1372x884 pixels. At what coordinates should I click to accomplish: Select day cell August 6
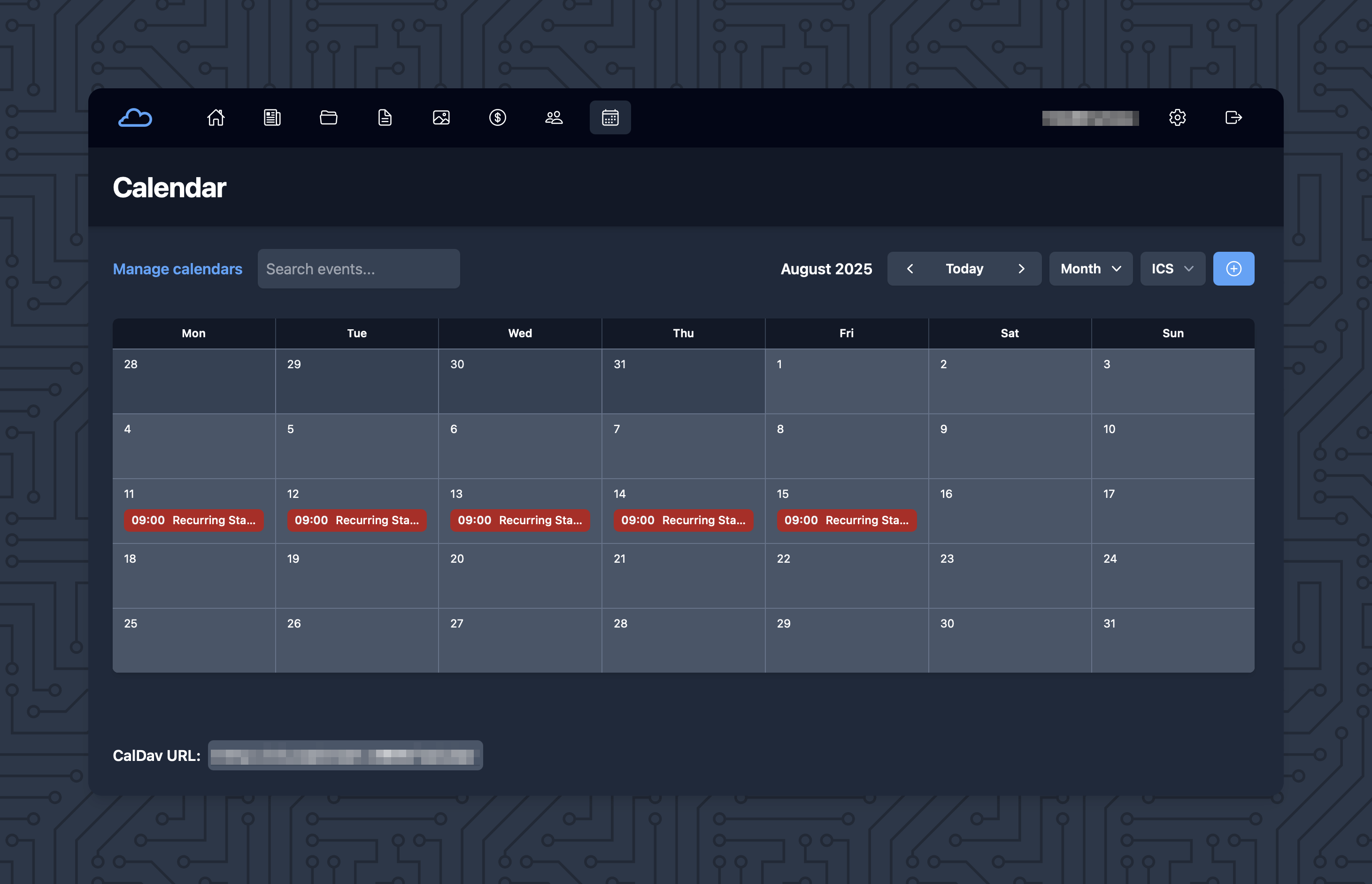(520, 446)
